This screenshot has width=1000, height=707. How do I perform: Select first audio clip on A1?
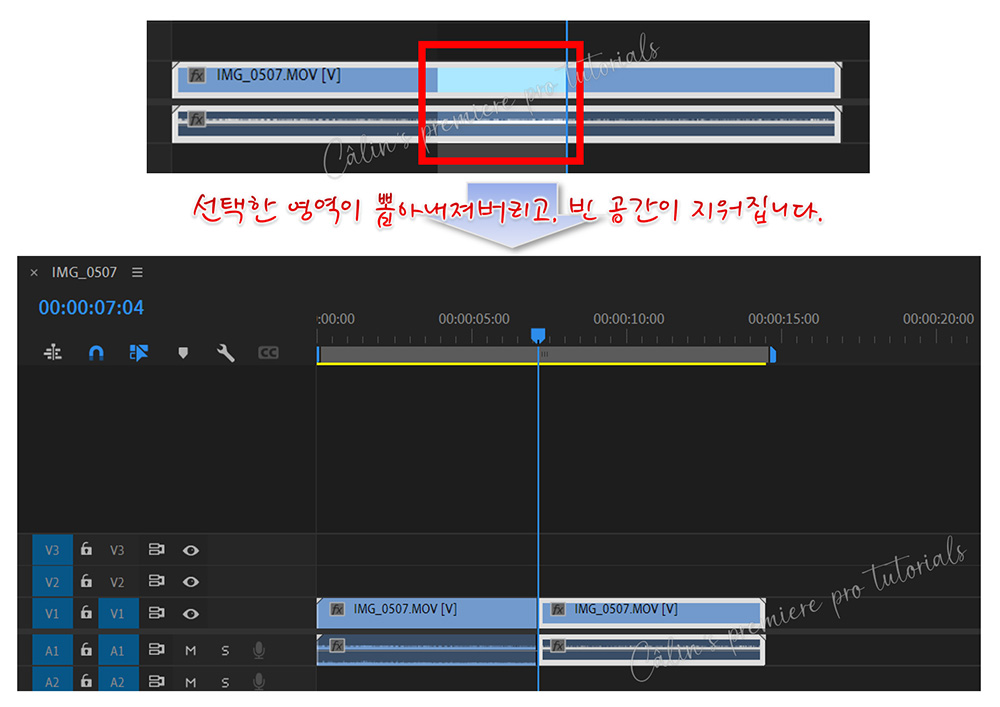tap(427, 650)
